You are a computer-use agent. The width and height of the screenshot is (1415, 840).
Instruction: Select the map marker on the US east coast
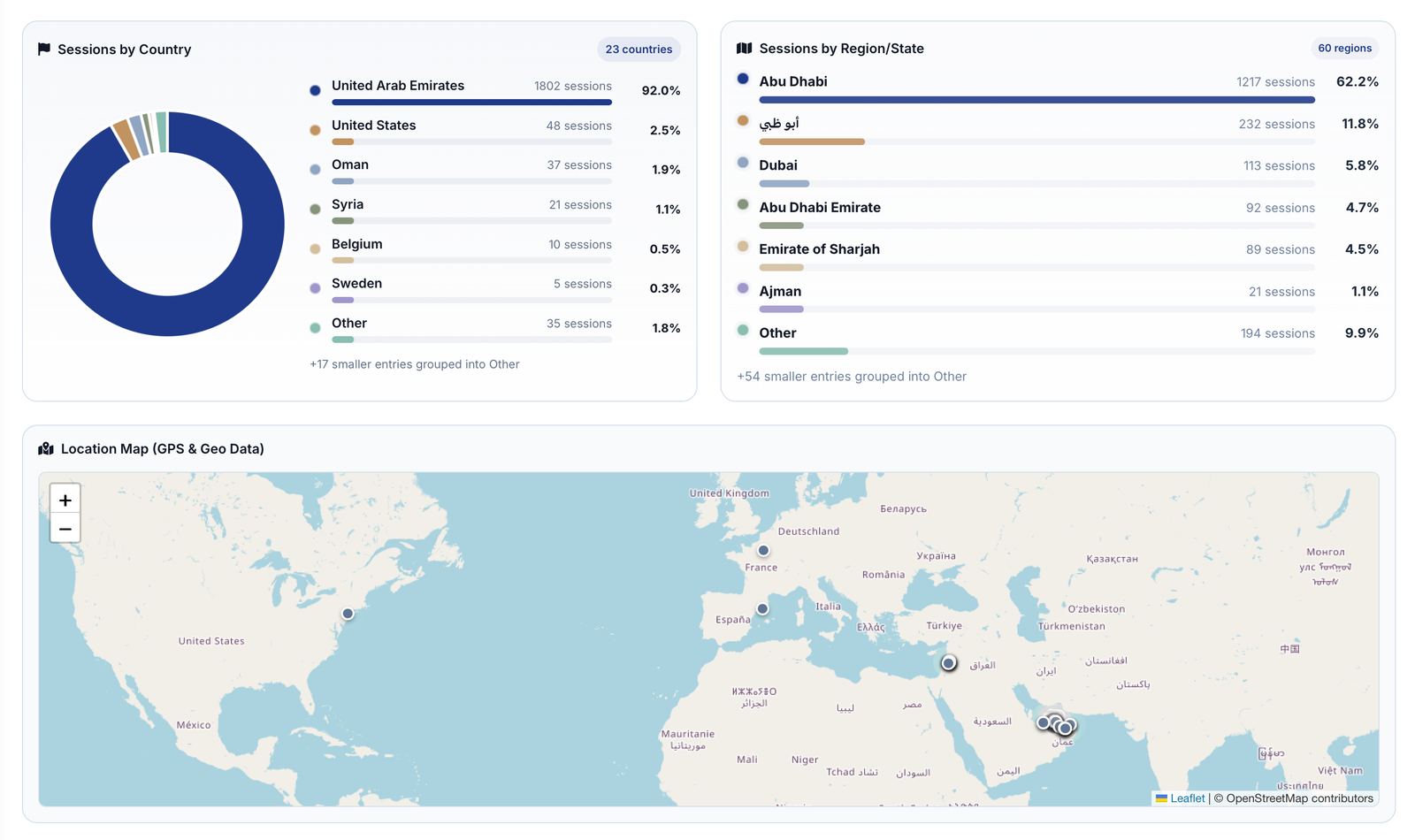click(x=348, y=614)
